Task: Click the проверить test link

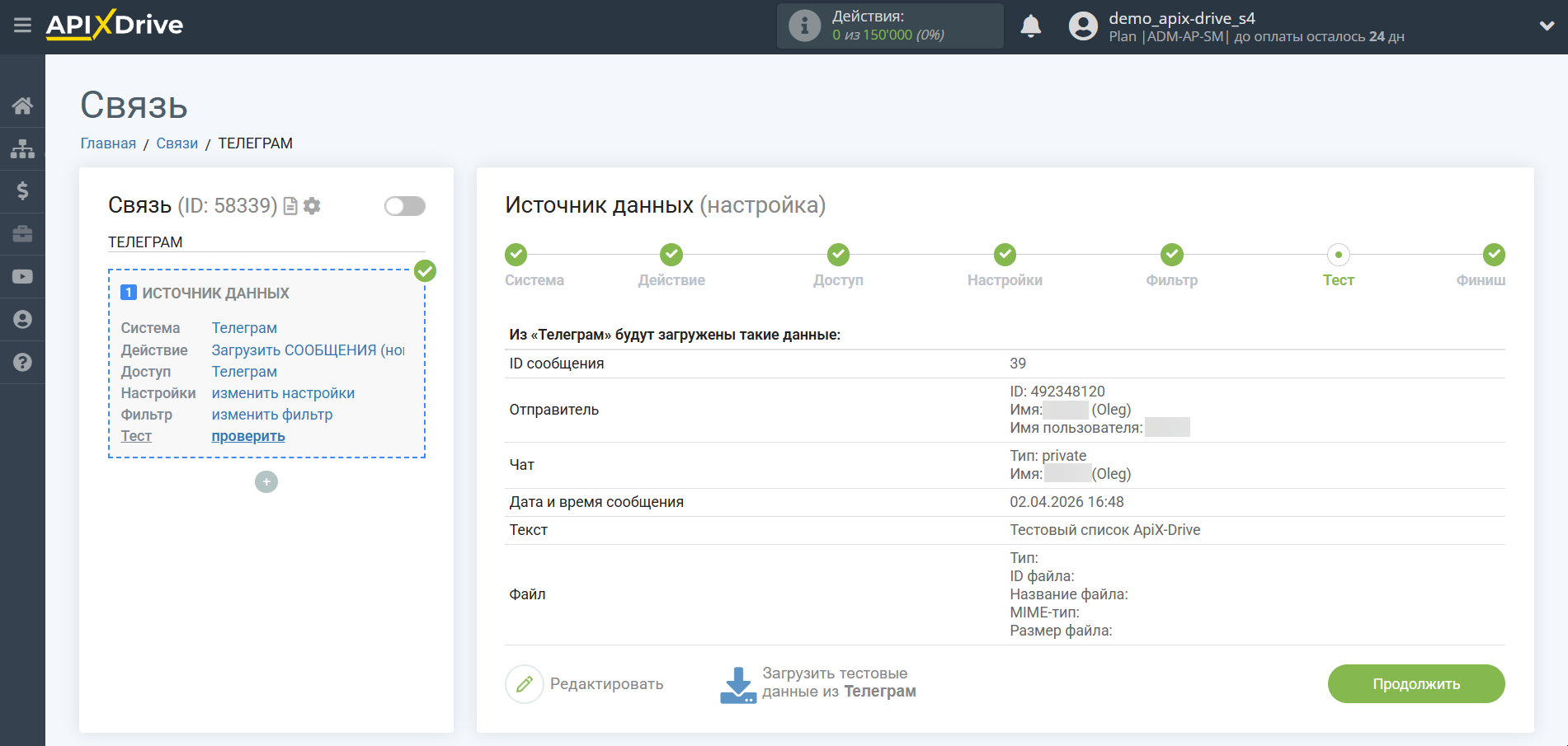Action: (248, 436)
